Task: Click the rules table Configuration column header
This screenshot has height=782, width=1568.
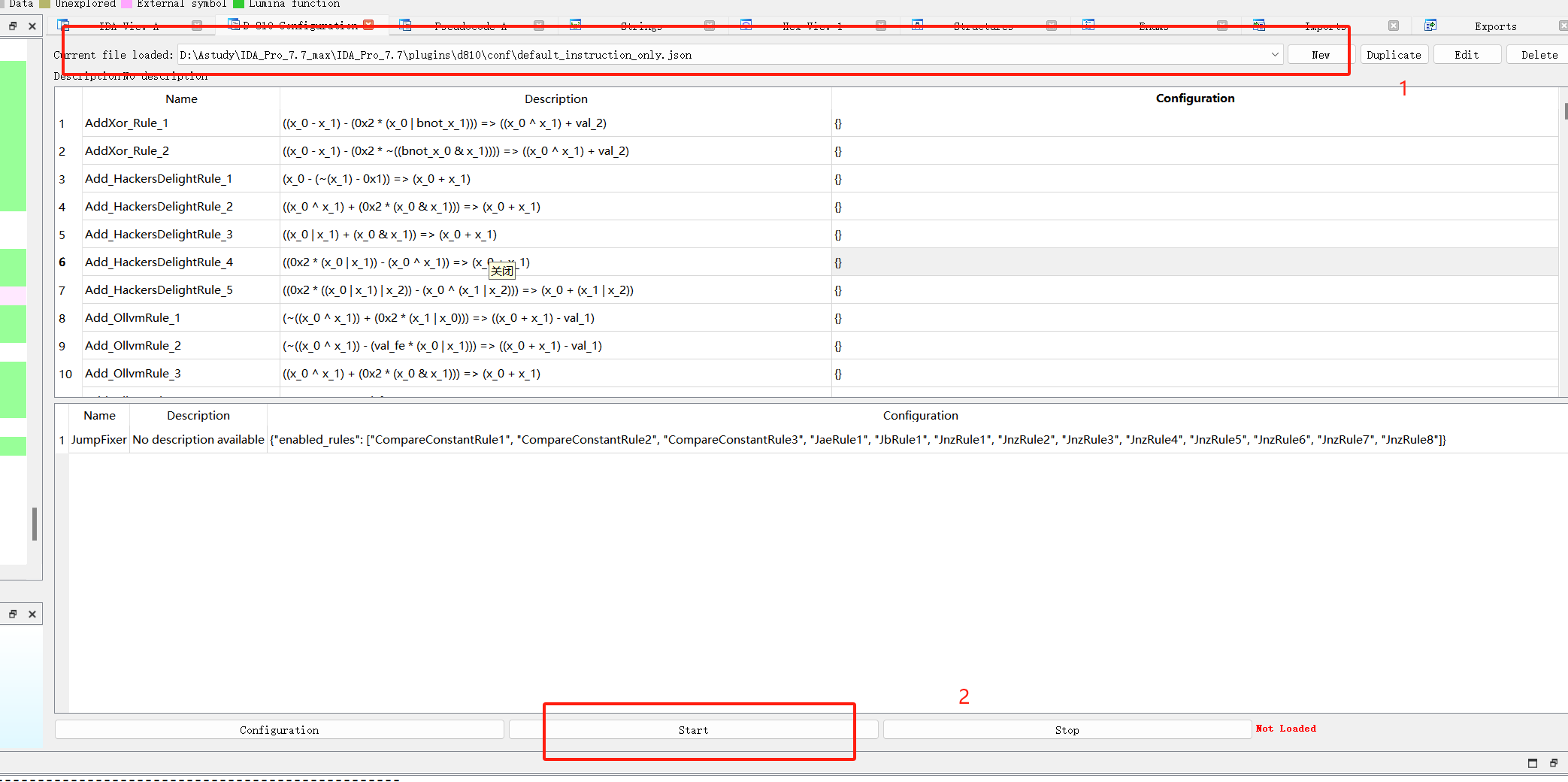Action: [1195, 99]
